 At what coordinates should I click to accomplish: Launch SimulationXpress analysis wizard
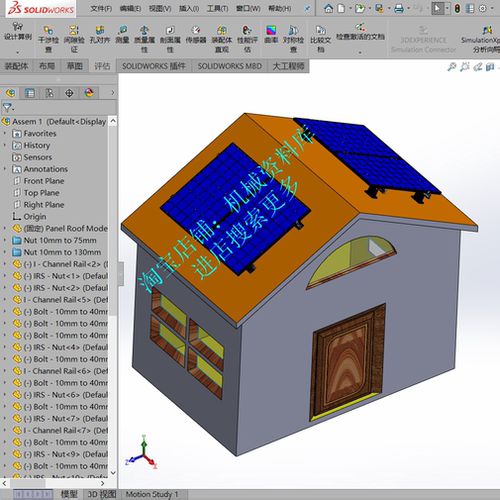click(x=482, y=40)
